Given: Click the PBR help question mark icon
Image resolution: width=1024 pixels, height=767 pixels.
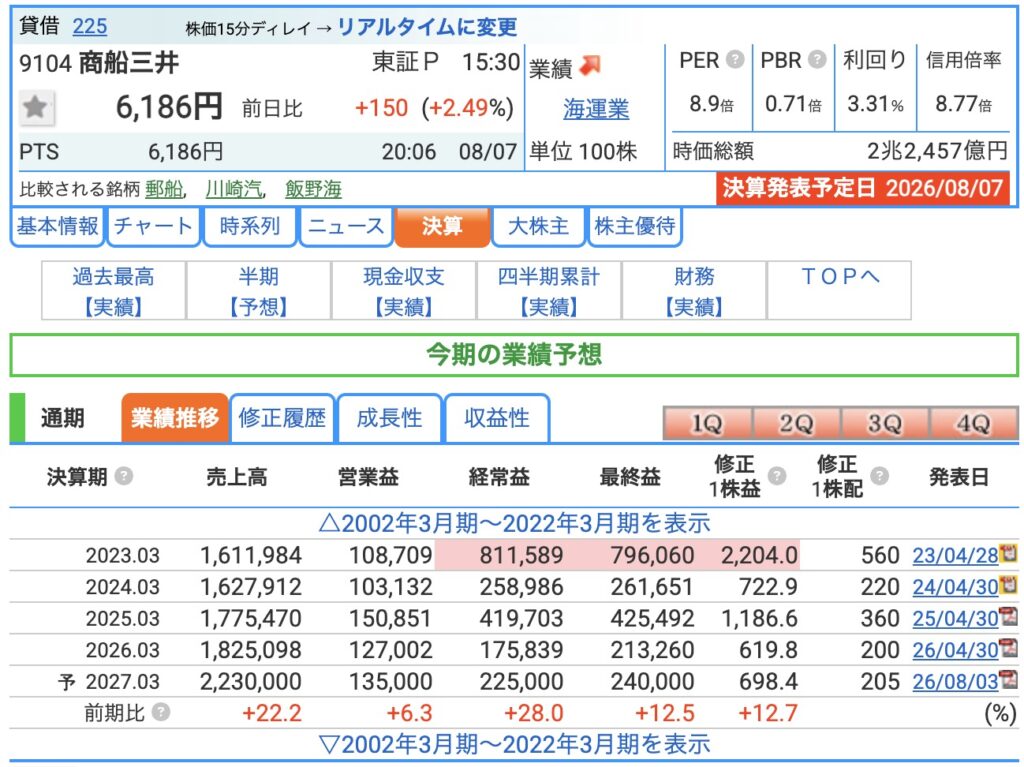Looking at the screenshot, I should coord(817,60).
